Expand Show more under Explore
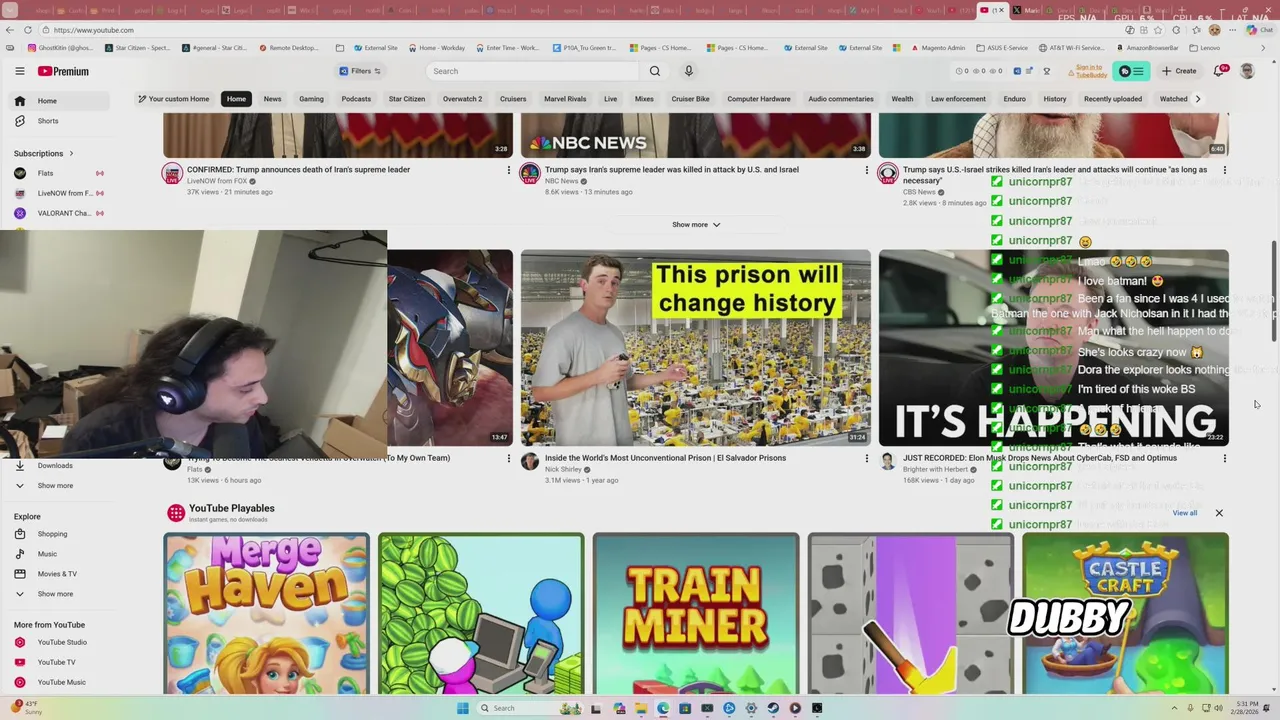Image resolution: width=1280 pixels, height=720 pixels. point(57,594)
